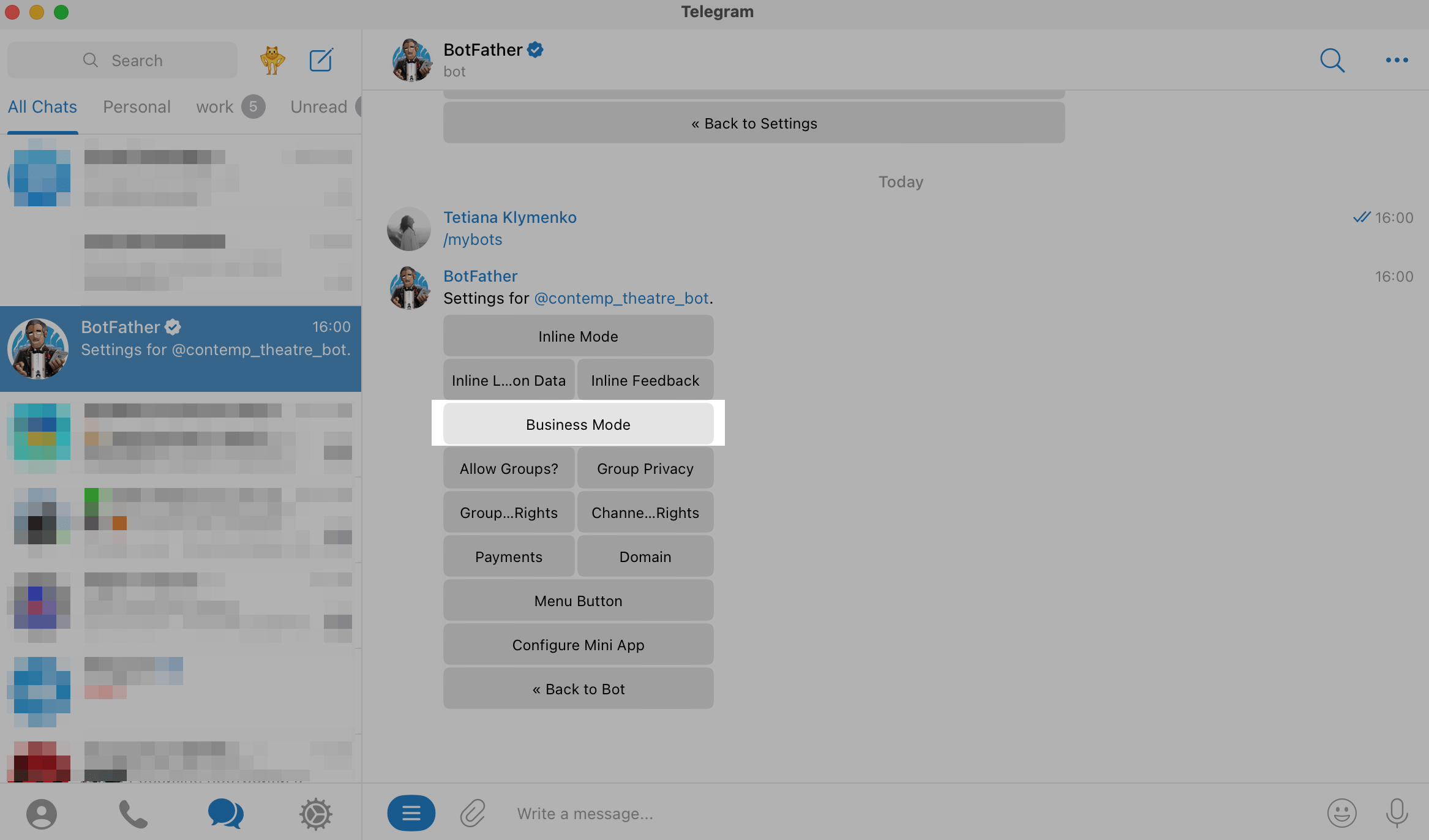The width and height of the screenshot is (1429, 840).
Task: Switch to the Personal chats folder
Action: coord(137,107)
